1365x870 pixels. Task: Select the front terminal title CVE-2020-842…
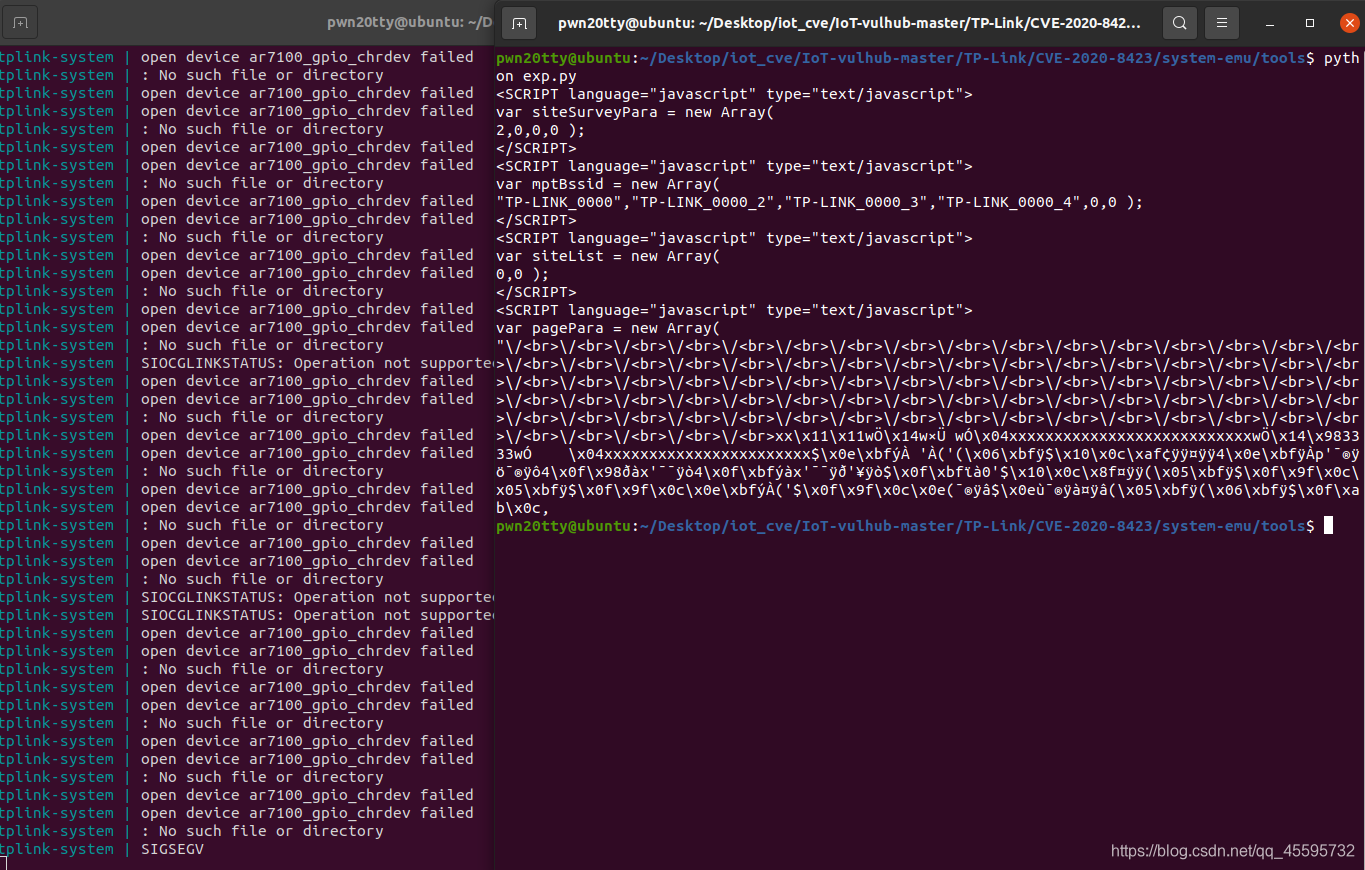coord(849,22)
